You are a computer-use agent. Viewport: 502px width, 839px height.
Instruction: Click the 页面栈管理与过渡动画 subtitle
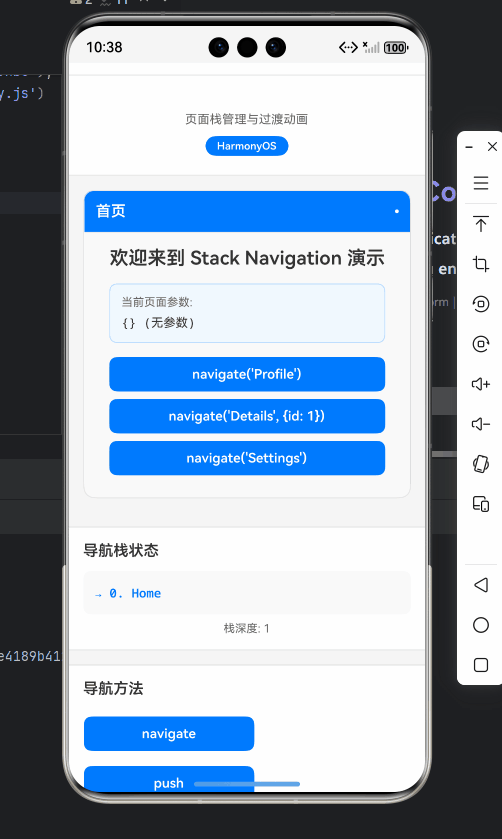(x=247, y=119)
